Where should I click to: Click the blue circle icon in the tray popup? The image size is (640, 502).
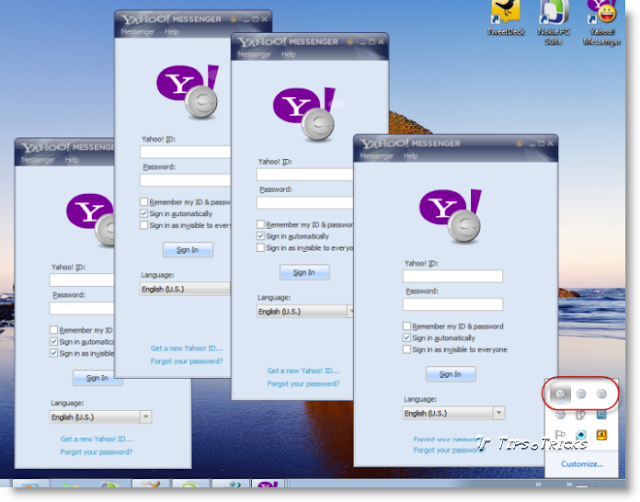click(x=581, y=435)
